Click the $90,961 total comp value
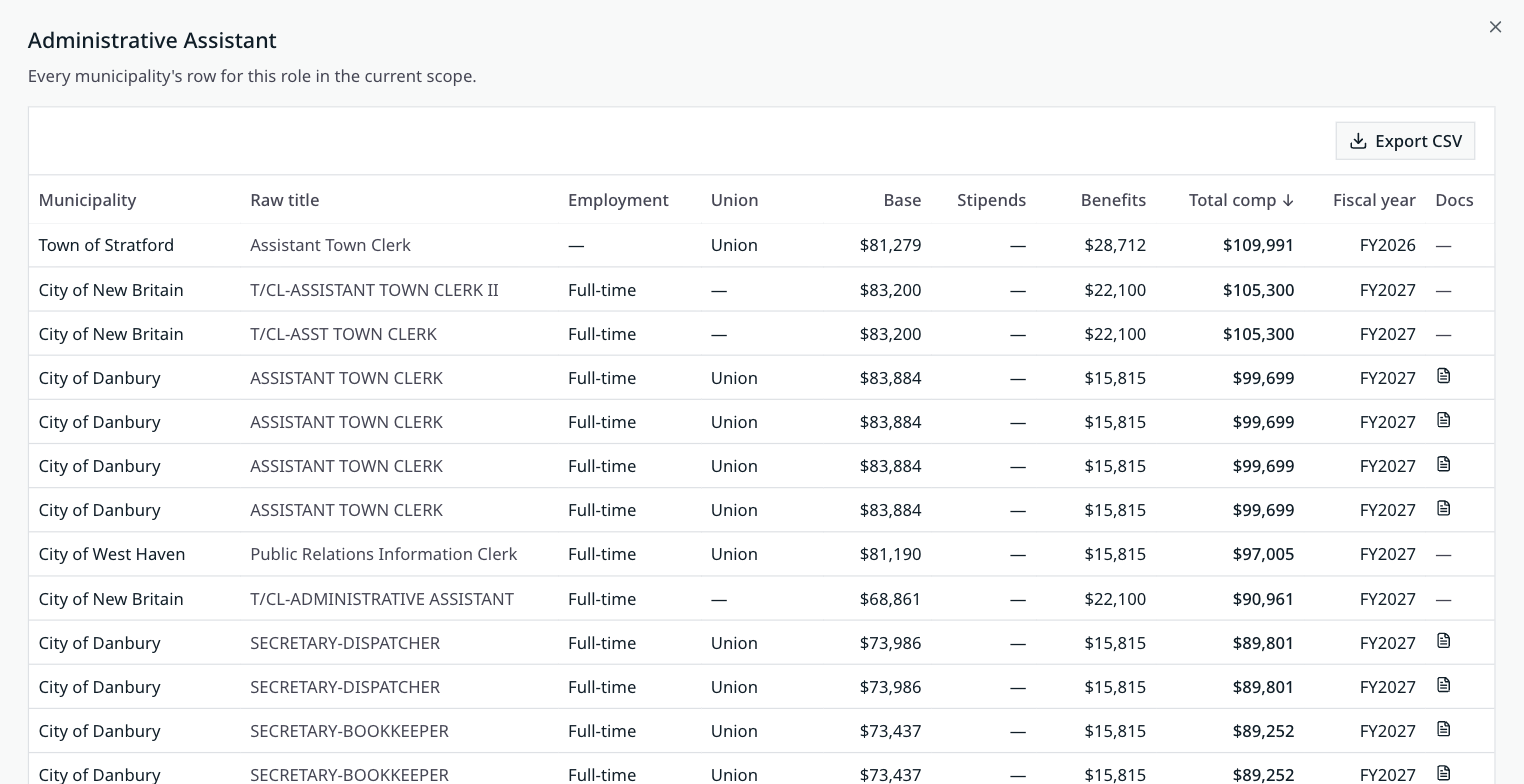The height and width of the screenshot is (784, 1524). click(x=1263, y=599)
